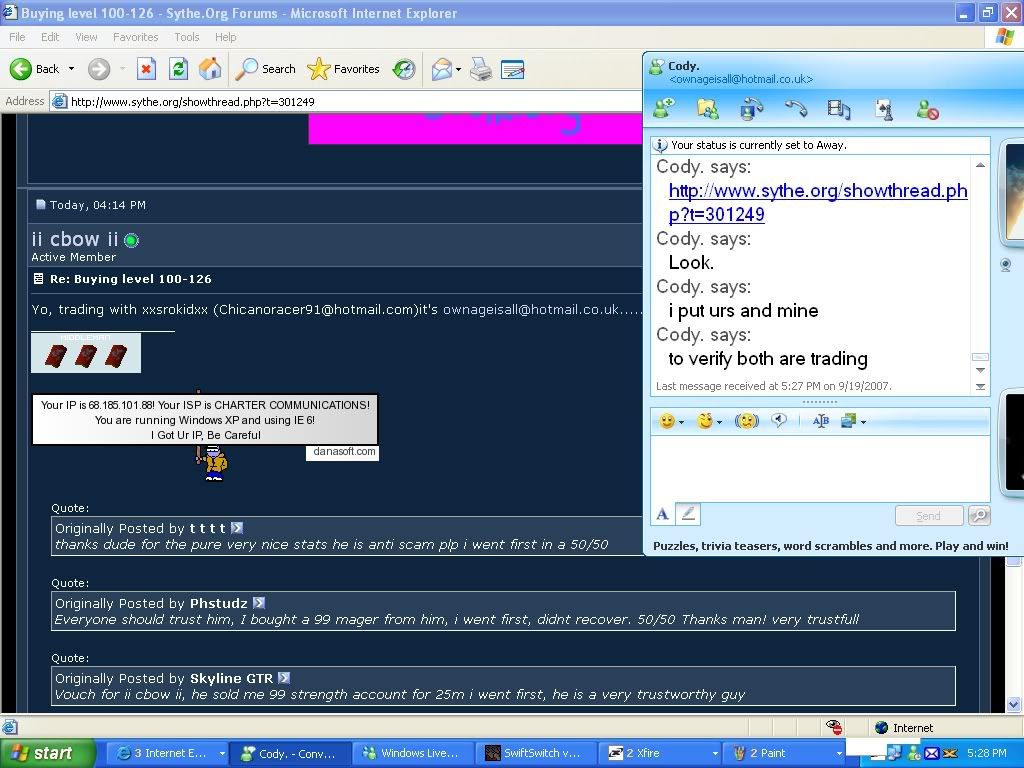Open the Favorites menu
Screen dimensions: 1024x768
point(135,37)
